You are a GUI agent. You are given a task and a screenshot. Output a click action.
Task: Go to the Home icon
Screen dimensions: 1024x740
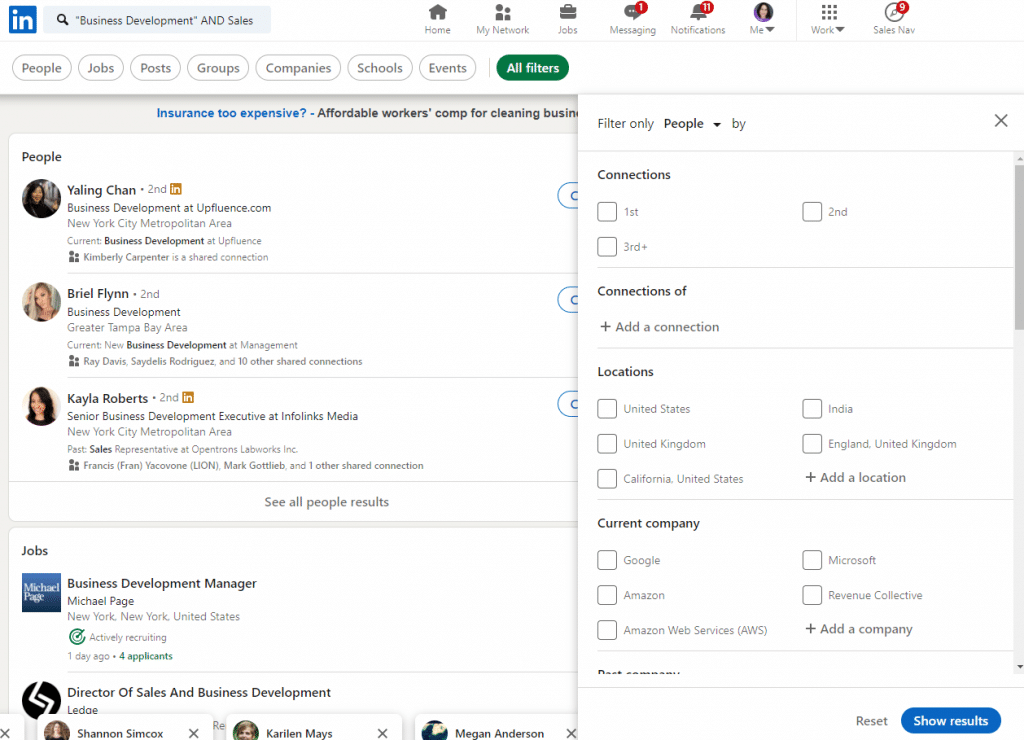(x=438, y=12)
